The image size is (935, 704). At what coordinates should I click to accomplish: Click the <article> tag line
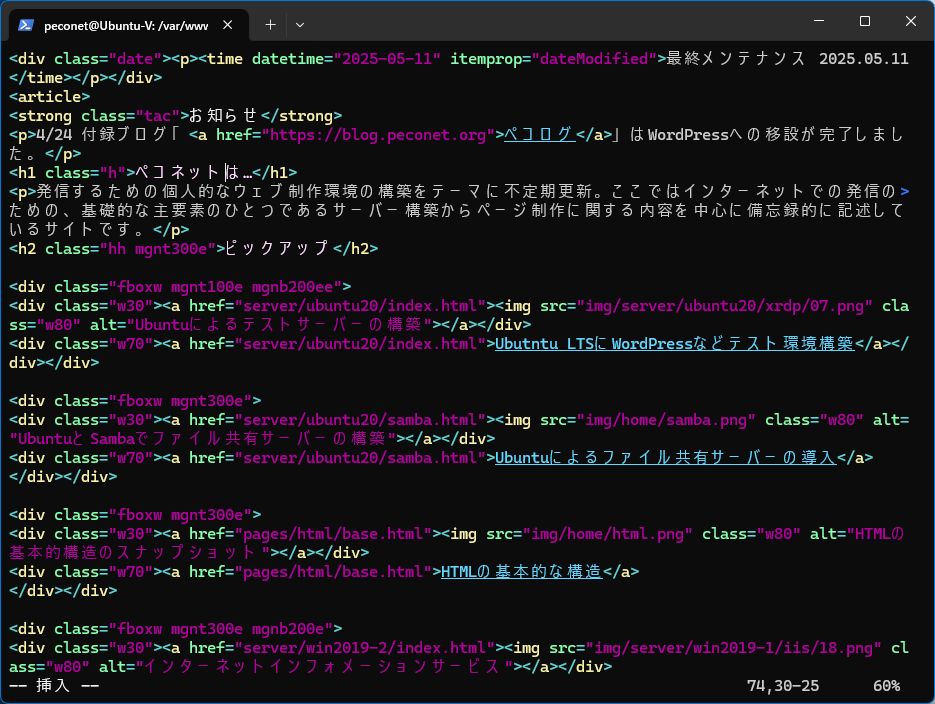[49, 97]
